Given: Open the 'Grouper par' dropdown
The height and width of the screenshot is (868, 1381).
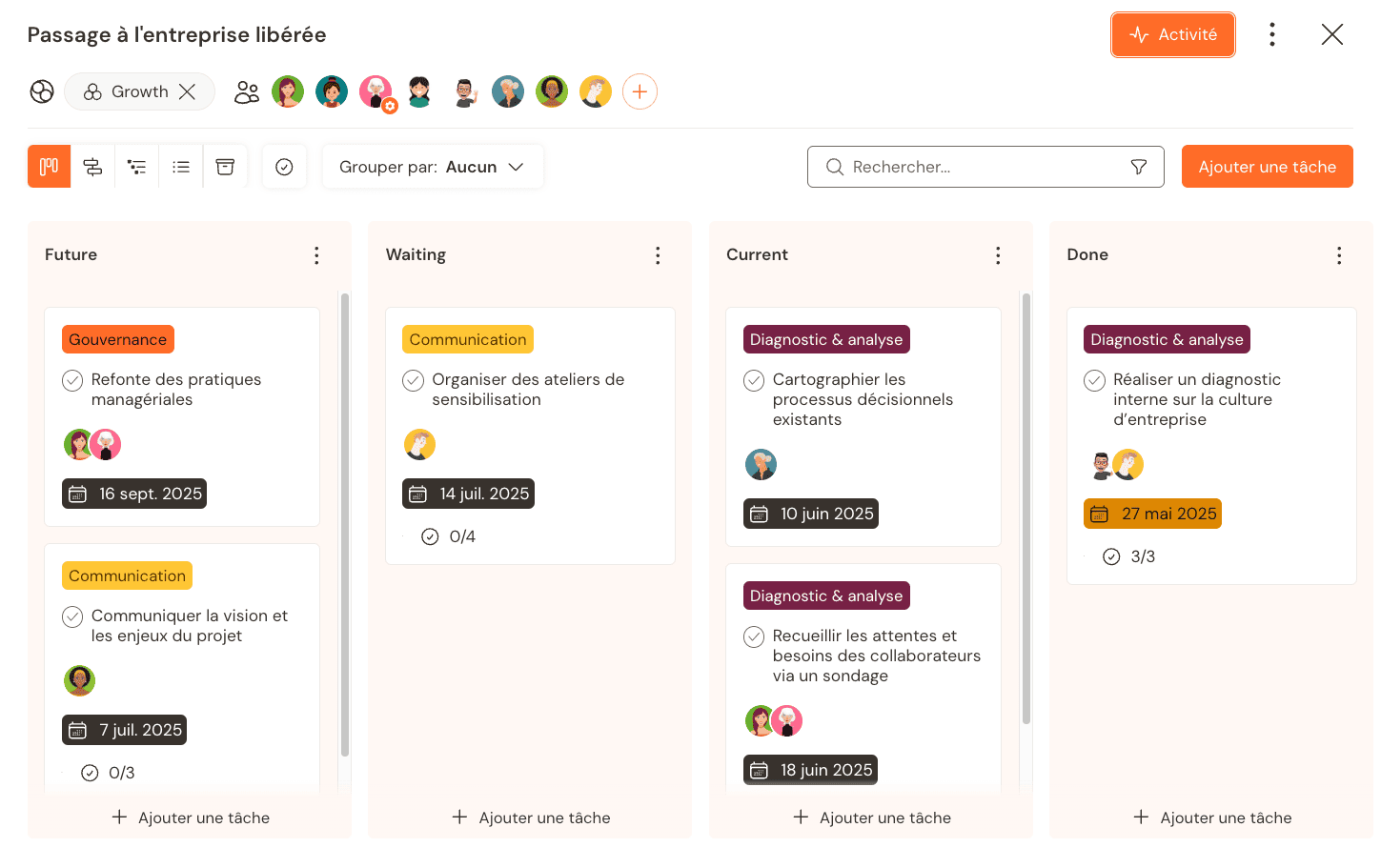Looking at the screenshot, I should (x=432, y=166).
